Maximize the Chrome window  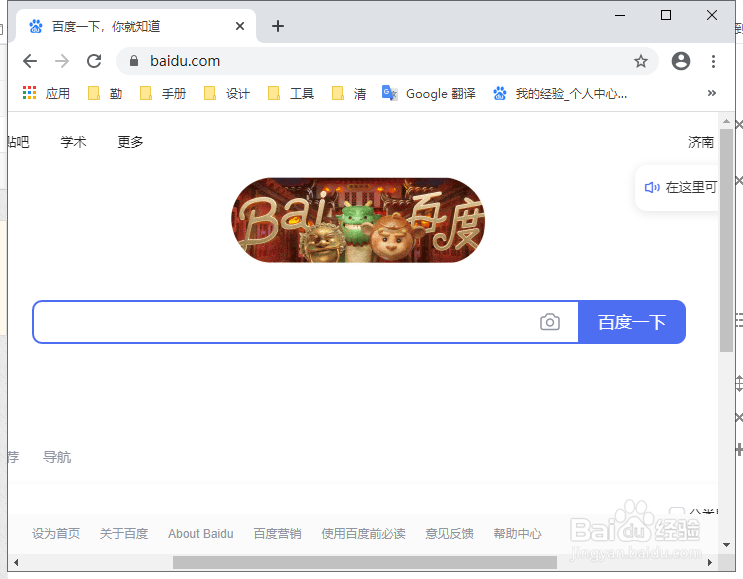pyautogui.click(x=666, y=15)
